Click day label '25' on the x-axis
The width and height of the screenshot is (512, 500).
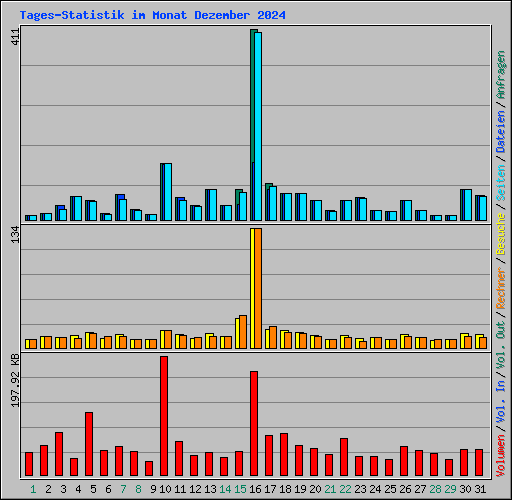point(390,489)
